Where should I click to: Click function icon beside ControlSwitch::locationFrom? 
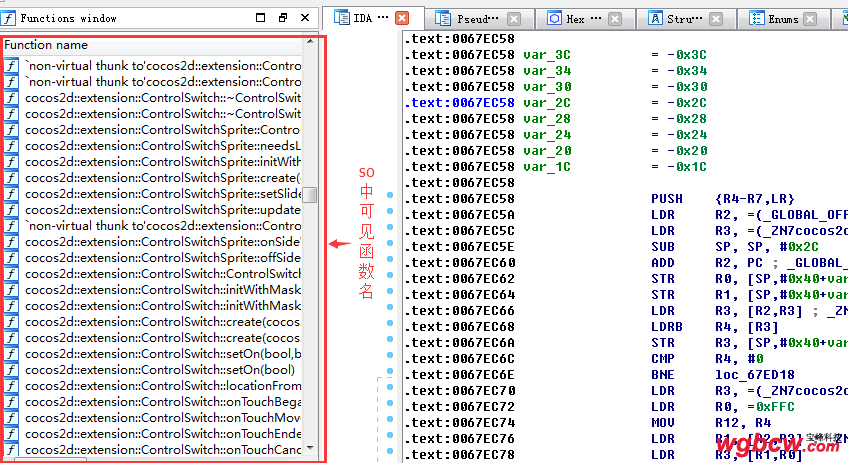coord(11,386)
